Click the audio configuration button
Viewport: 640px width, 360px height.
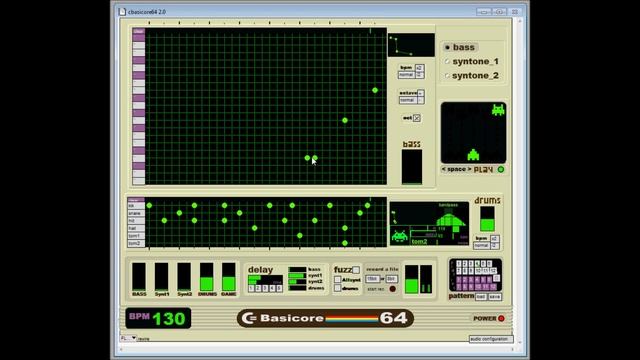(x=491, y=339)
